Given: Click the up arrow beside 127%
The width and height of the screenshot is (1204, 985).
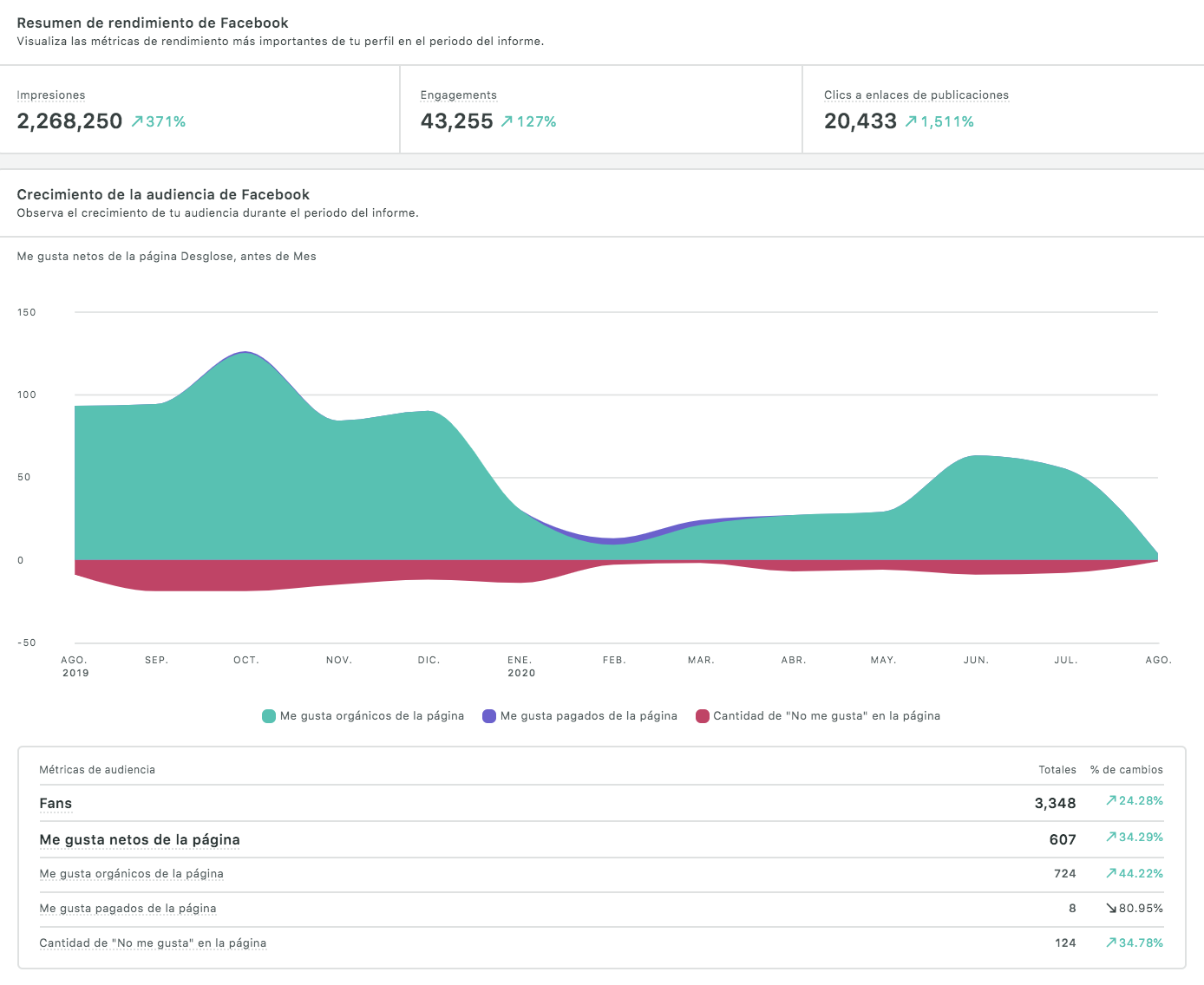Looking at the screenshot, I should click(507, 122).
